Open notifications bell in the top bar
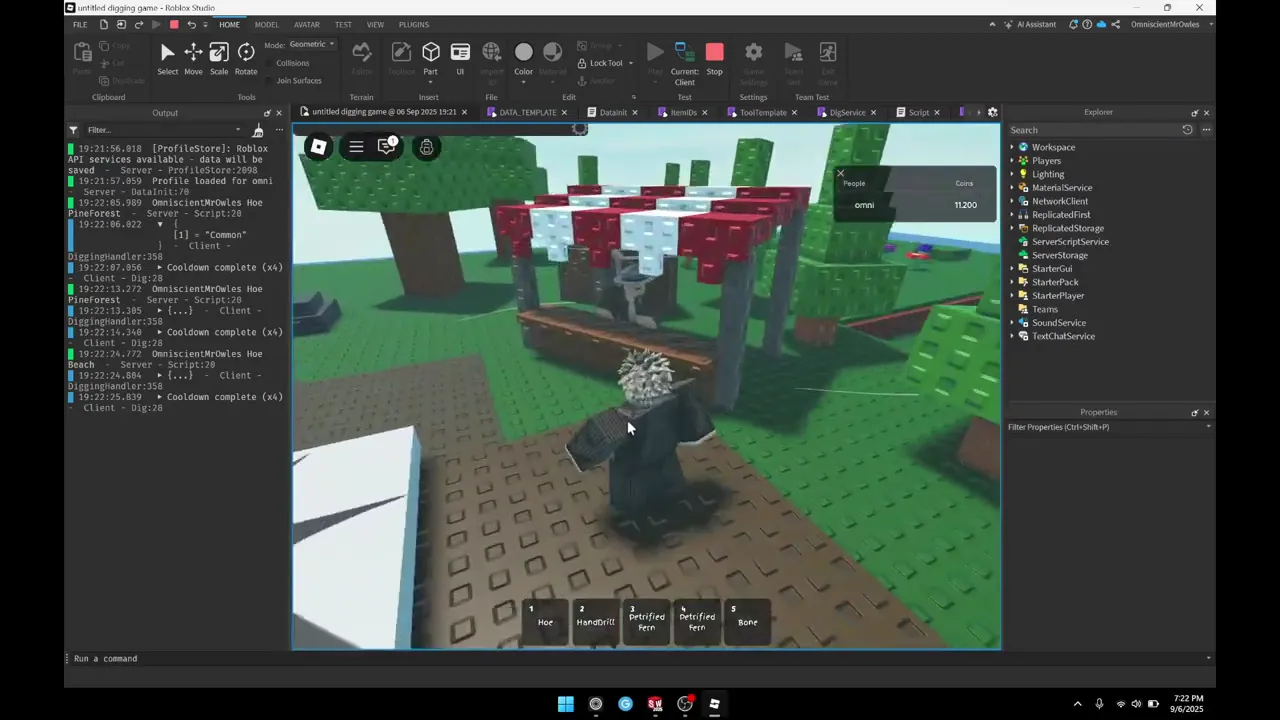1280x720 pixels. (1073, 24)
